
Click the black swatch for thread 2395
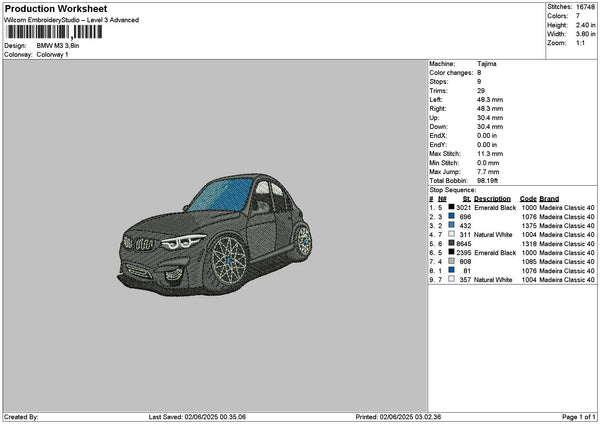click(452, 253)
